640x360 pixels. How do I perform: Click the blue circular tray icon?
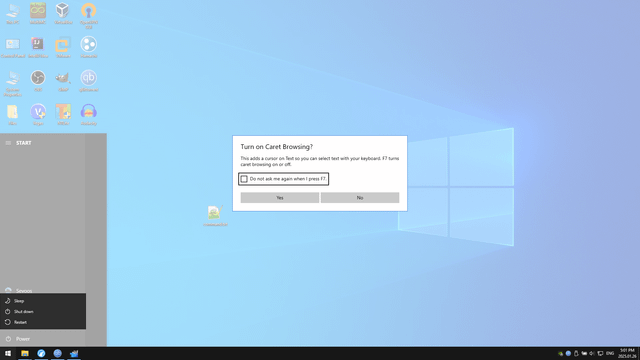click(x=568, y=353)
